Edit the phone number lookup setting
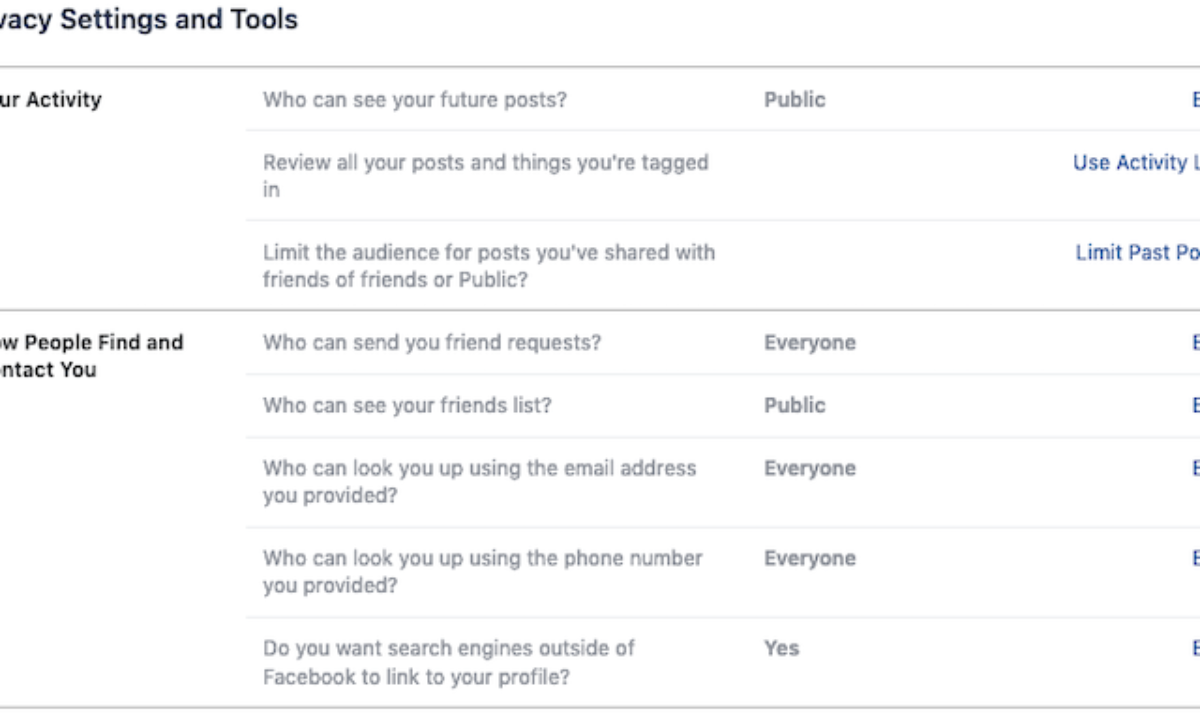The width and height of the screenshot is (1200, 720). [x=1195, y=559]
